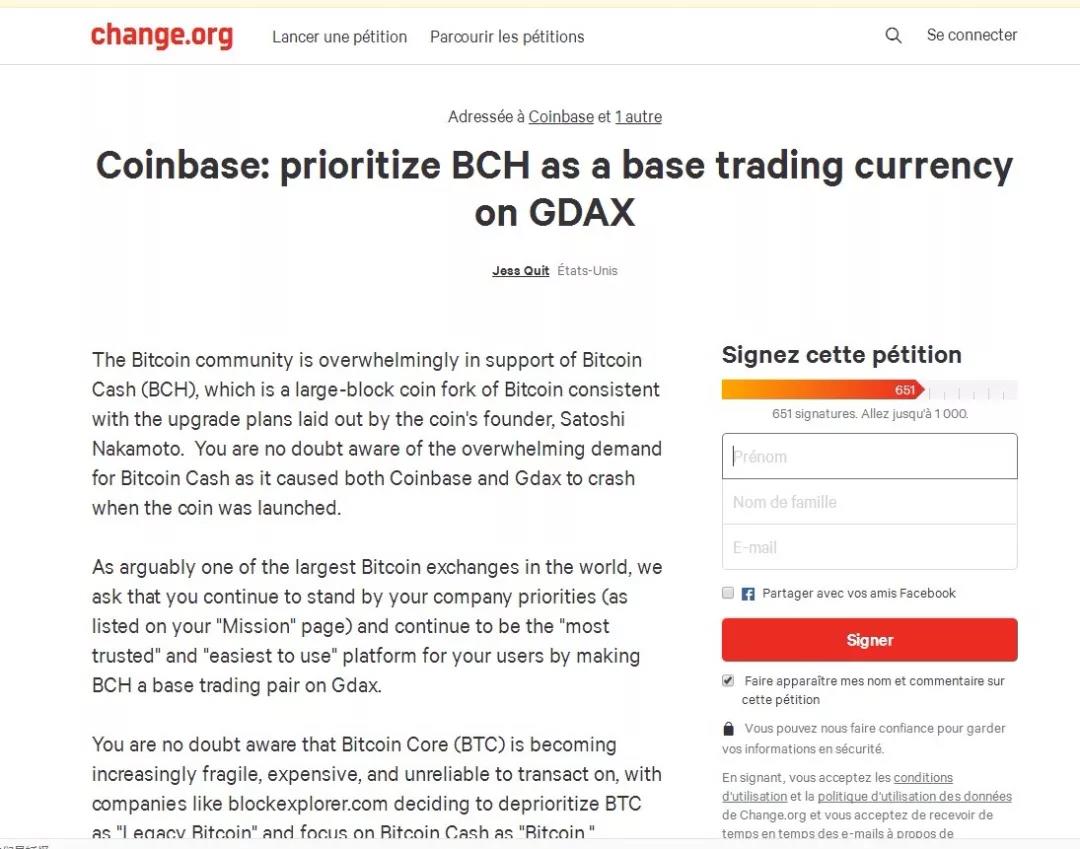Click the padlock security icon

tap(729, 729)
